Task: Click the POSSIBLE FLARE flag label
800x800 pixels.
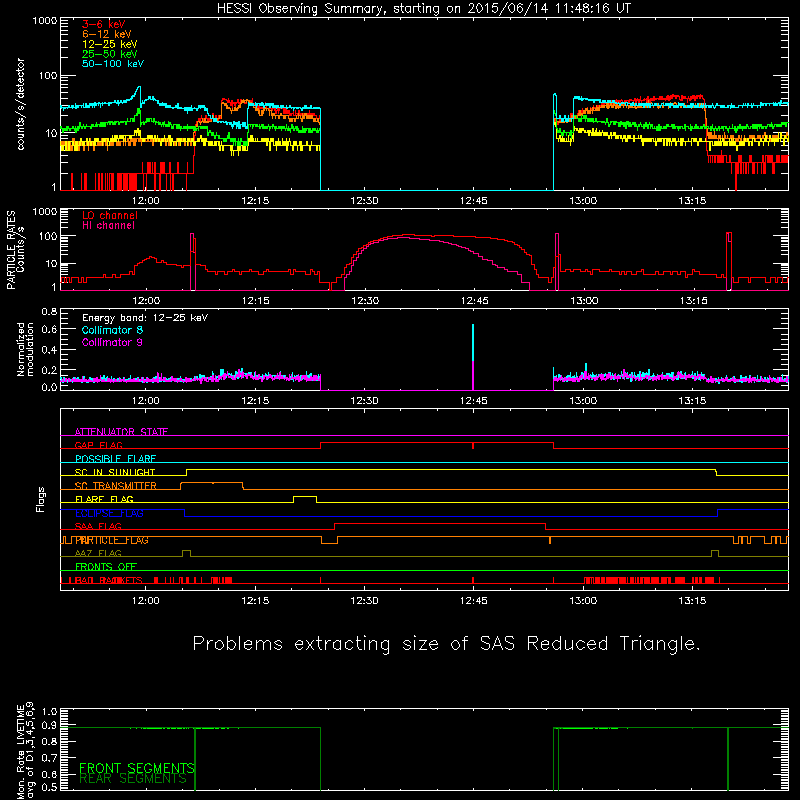Action: [115, 459]
